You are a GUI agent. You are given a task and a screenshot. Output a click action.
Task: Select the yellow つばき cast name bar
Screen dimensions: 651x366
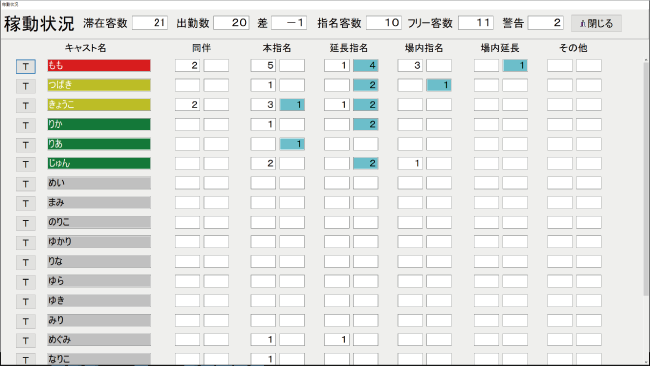[x=99, y=85]
